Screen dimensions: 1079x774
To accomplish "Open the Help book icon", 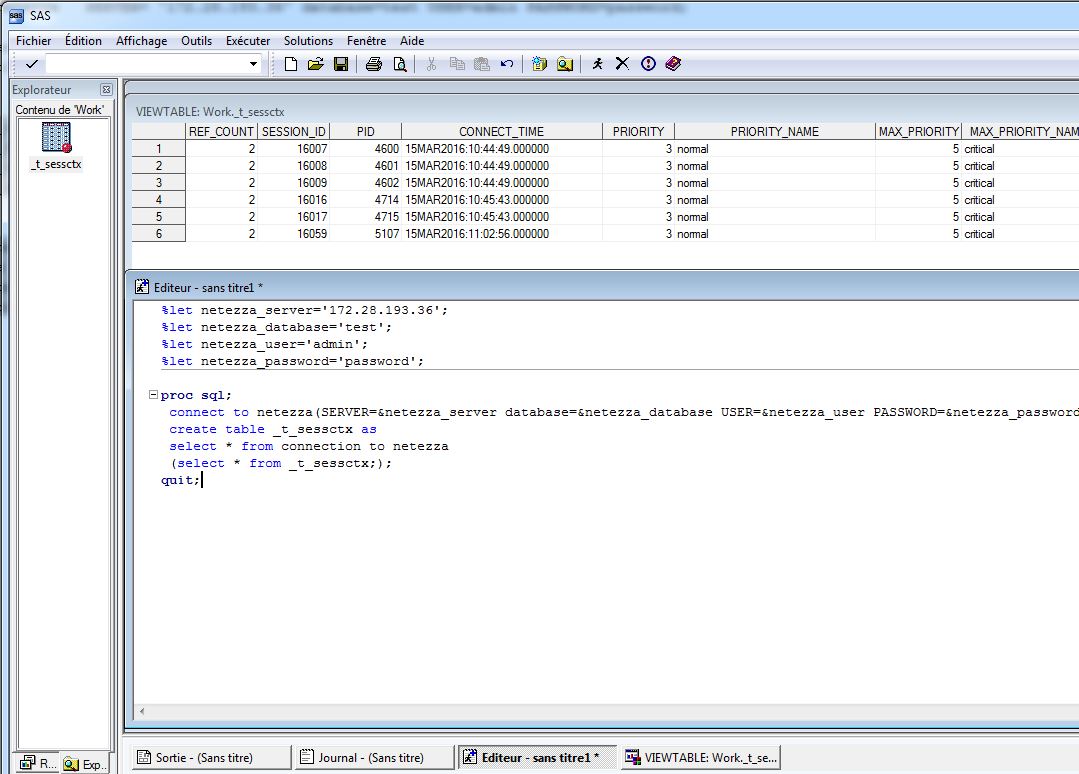I will click(x=673, y=64).
